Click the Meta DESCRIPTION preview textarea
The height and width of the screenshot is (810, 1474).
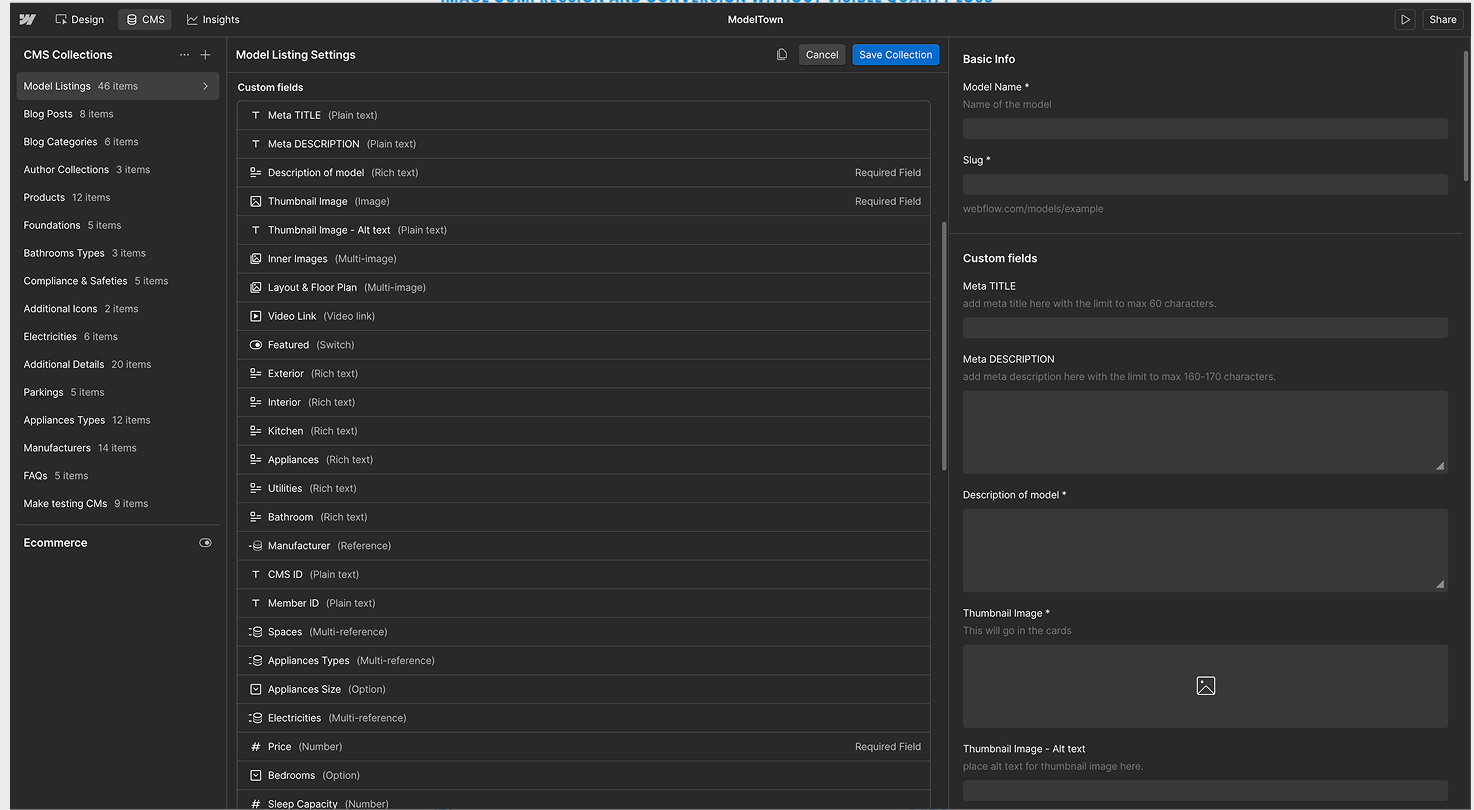pos(1205,432)
